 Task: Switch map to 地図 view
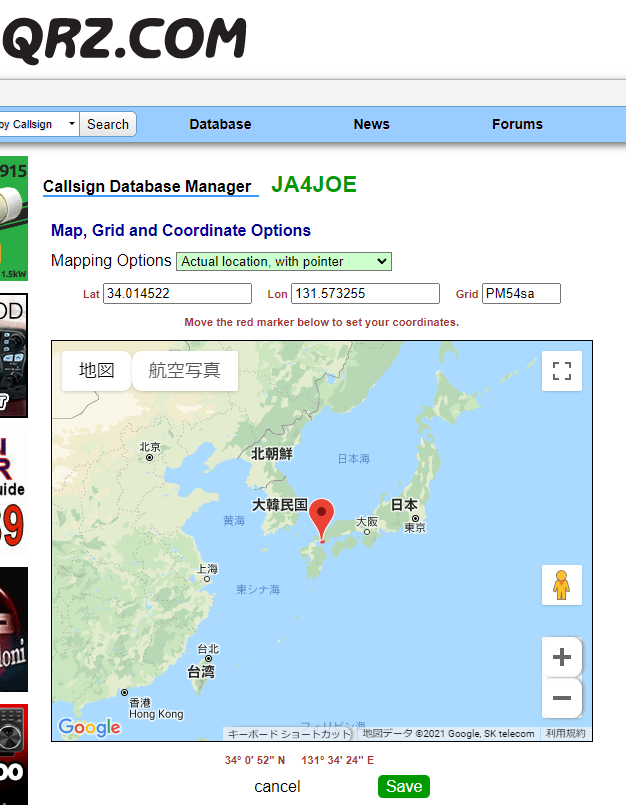pyautogui.click(x=97, y=371)
